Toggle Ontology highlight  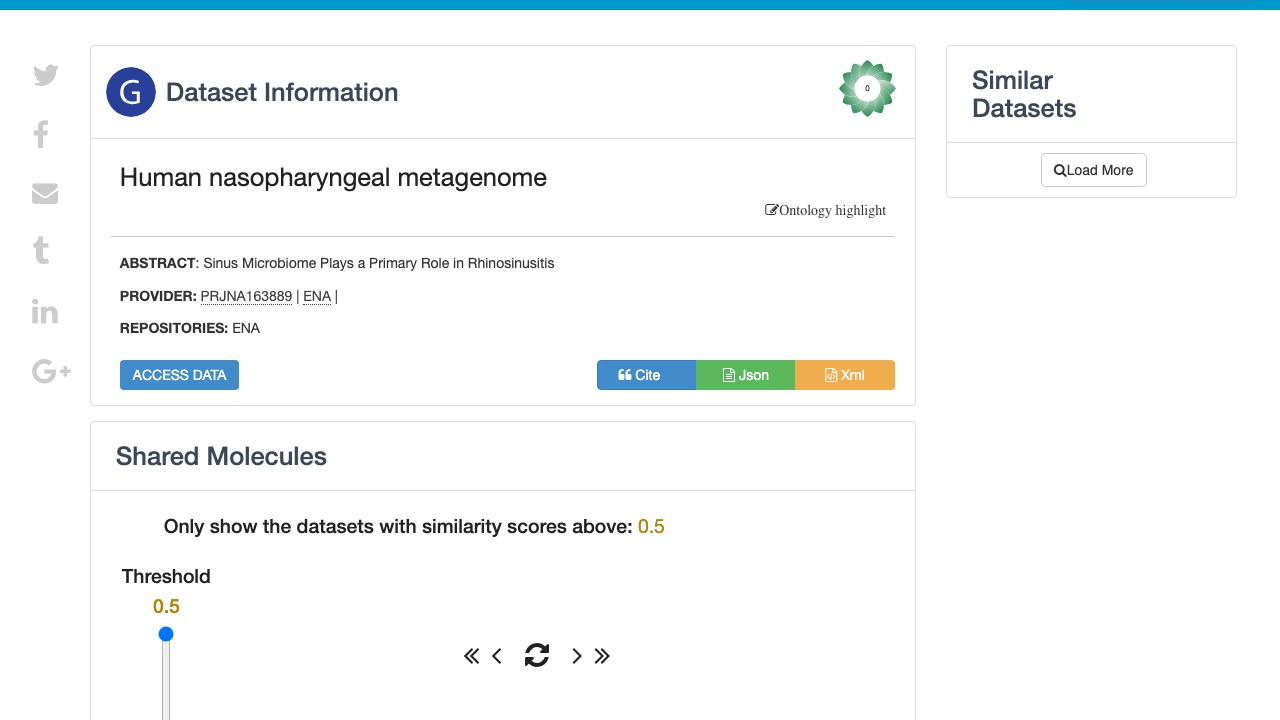coord(825,210)
